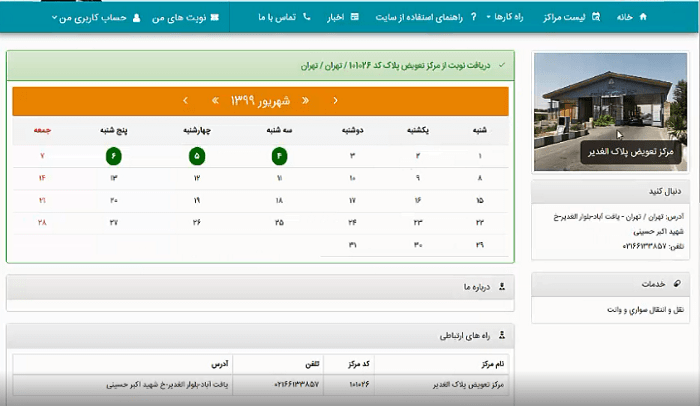
Task: Click the جمعه column header
Action: [42, 130]
